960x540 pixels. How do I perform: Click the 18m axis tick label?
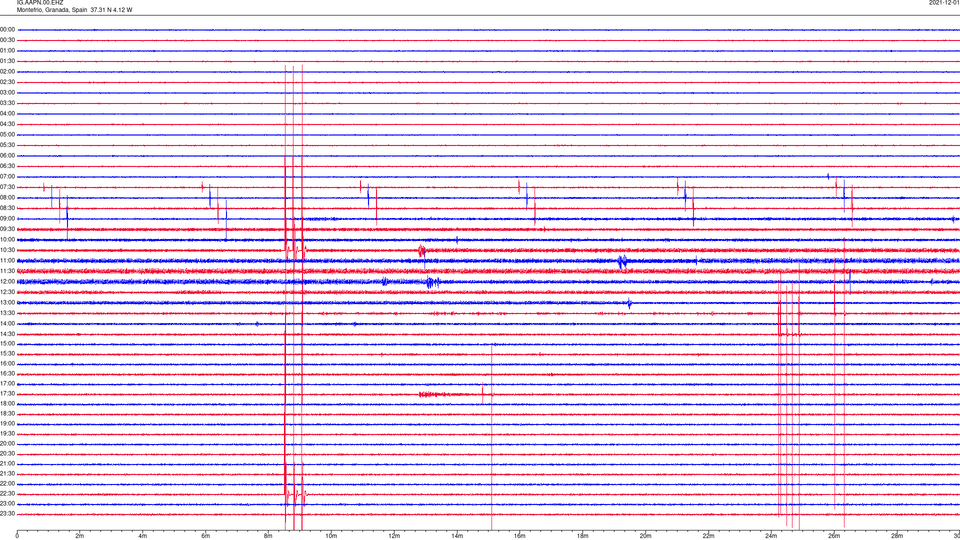(583, 536)
